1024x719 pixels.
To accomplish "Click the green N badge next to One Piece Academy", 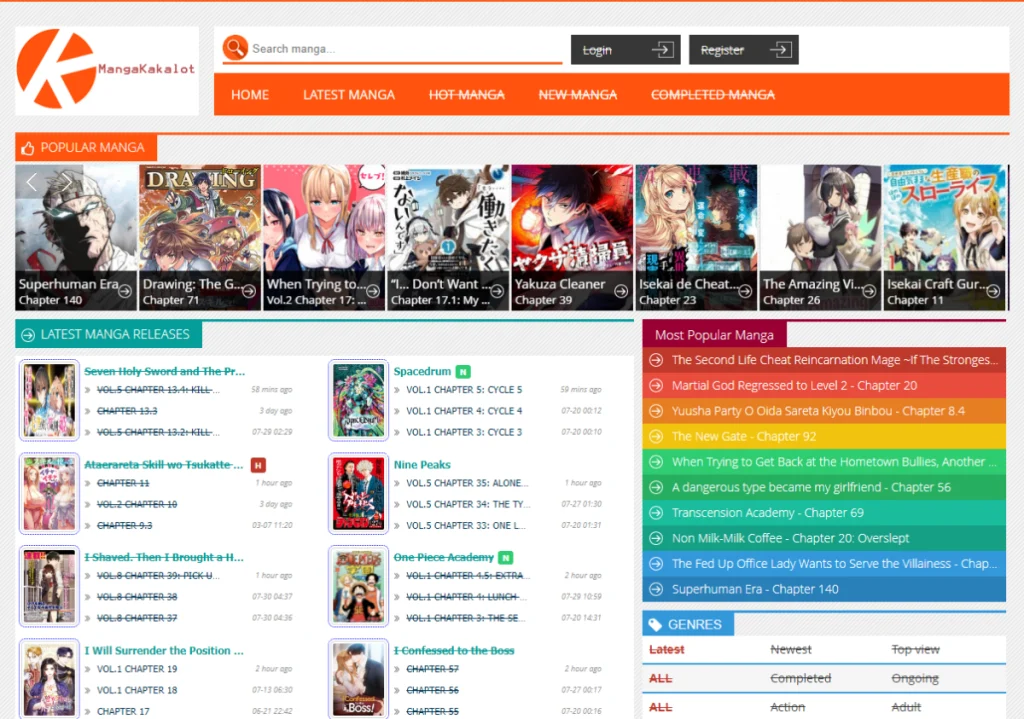I will (505, 558).
